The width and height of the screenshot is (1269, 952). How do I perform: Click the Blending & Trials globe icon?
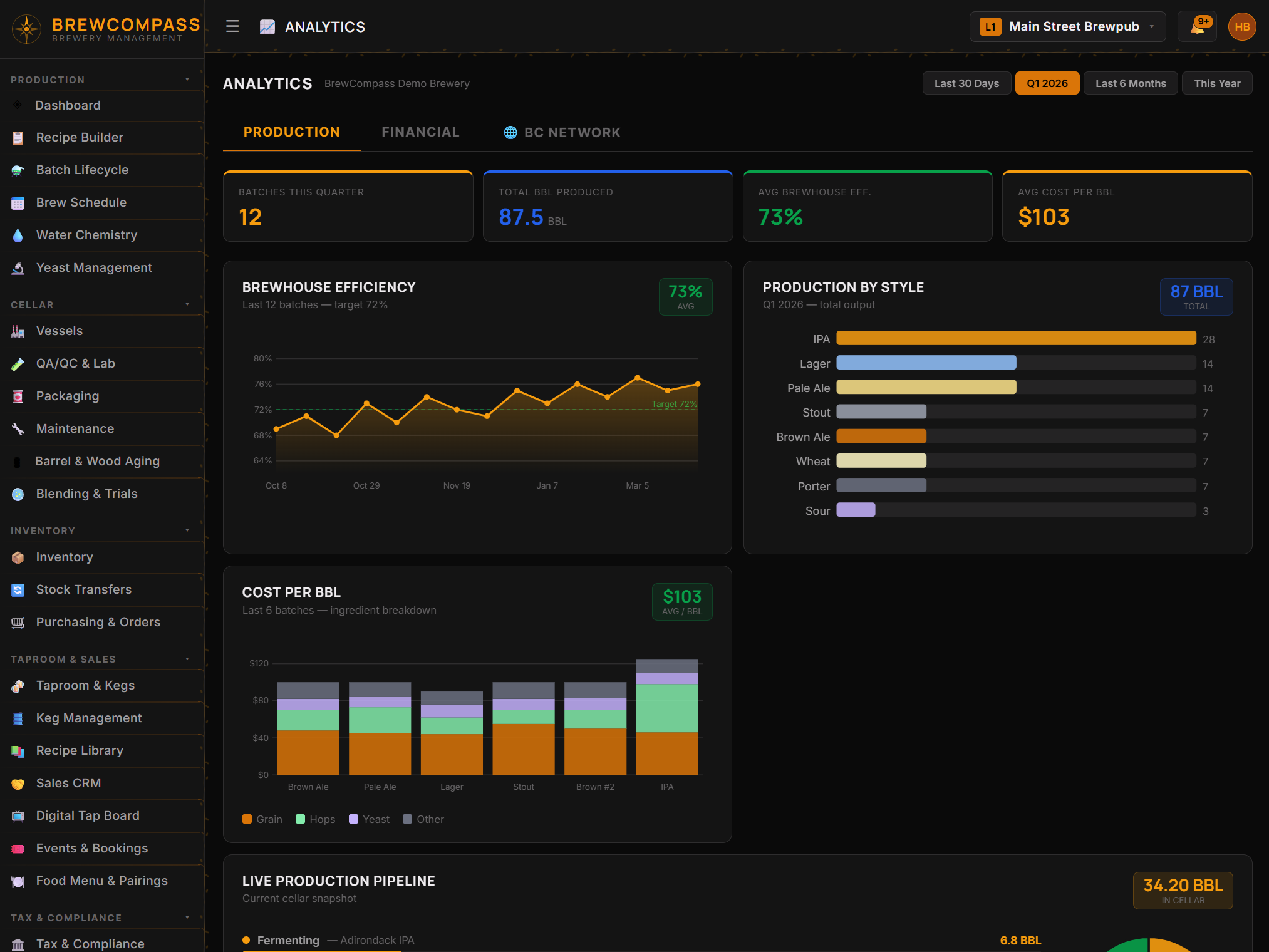pos(18,494)
